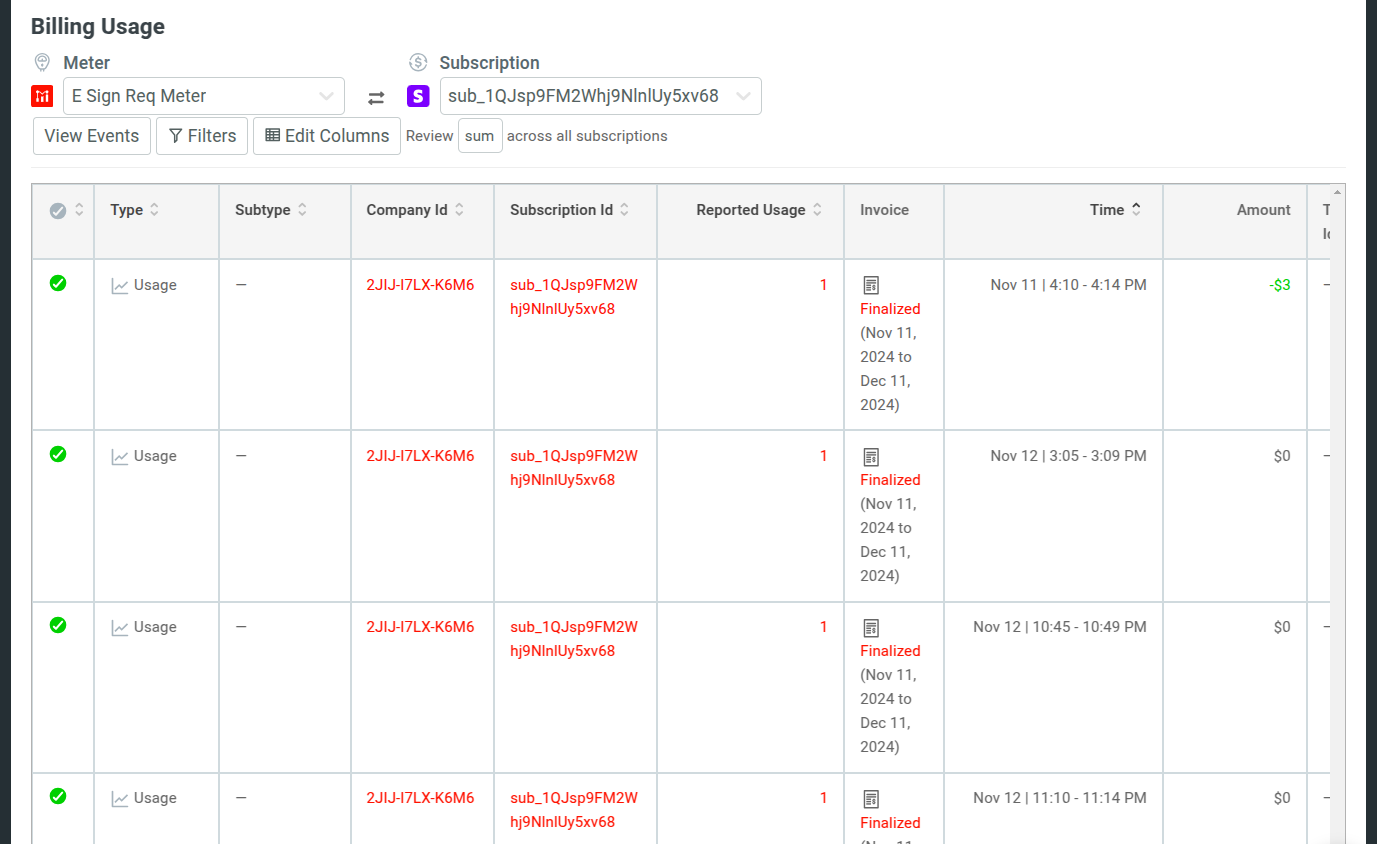Open the Finalized invoice link in the first row
Viewport: 1377px width, 844px height.
pos(890,308)
